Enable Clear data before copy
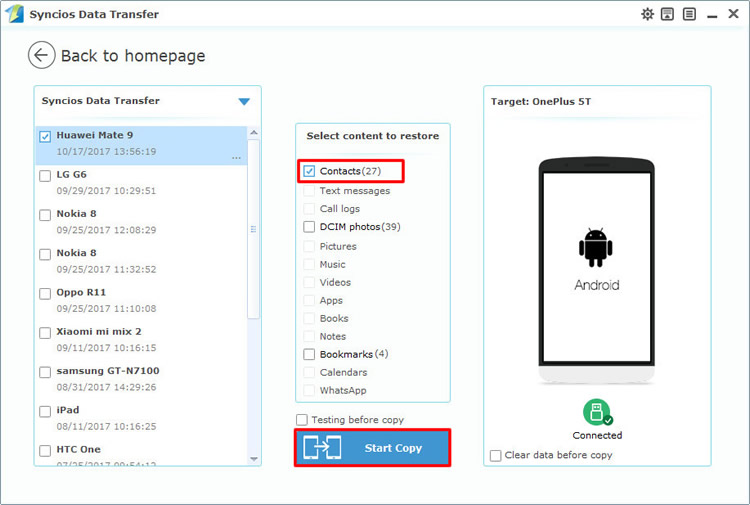The width and height of the screenshot is (750, 505). pos(496,455)
